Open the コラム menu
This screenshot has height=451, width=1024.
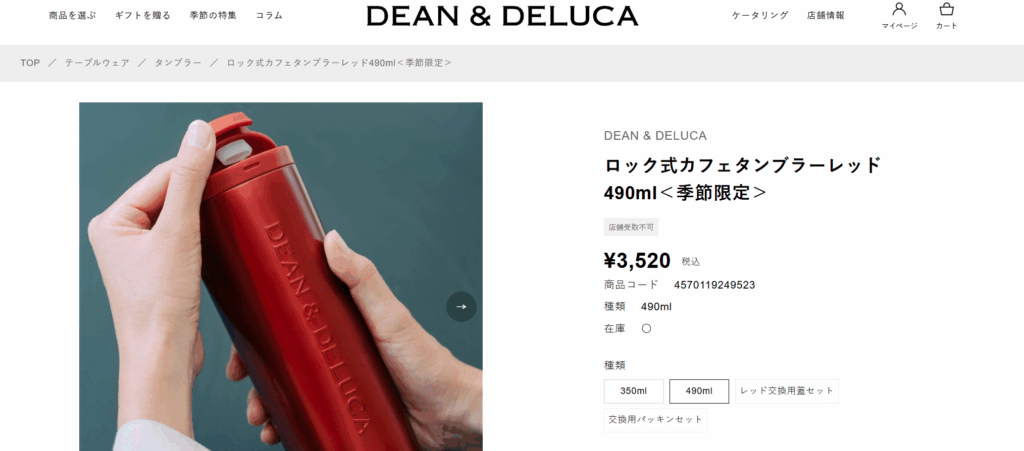(x=269, y=15)
